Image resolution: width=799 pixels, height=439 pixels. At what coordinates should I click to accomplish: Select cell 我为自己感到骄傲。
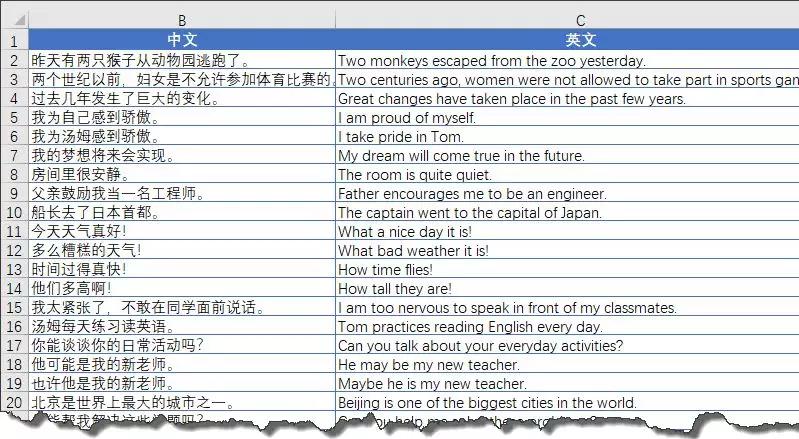tap(182, 117)
